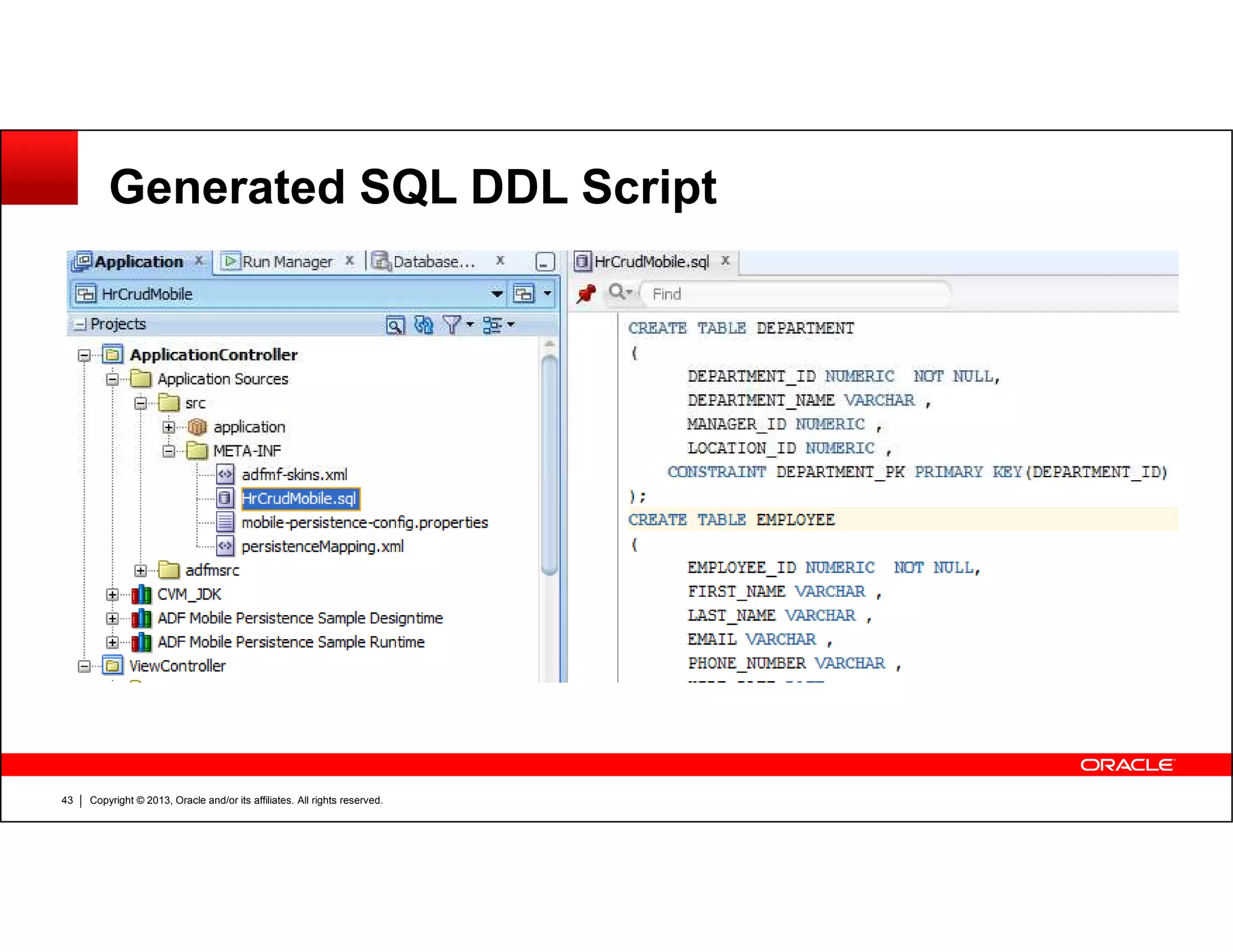
Task: Open the HrCrudMobile application dropdown
Action: 497,294
